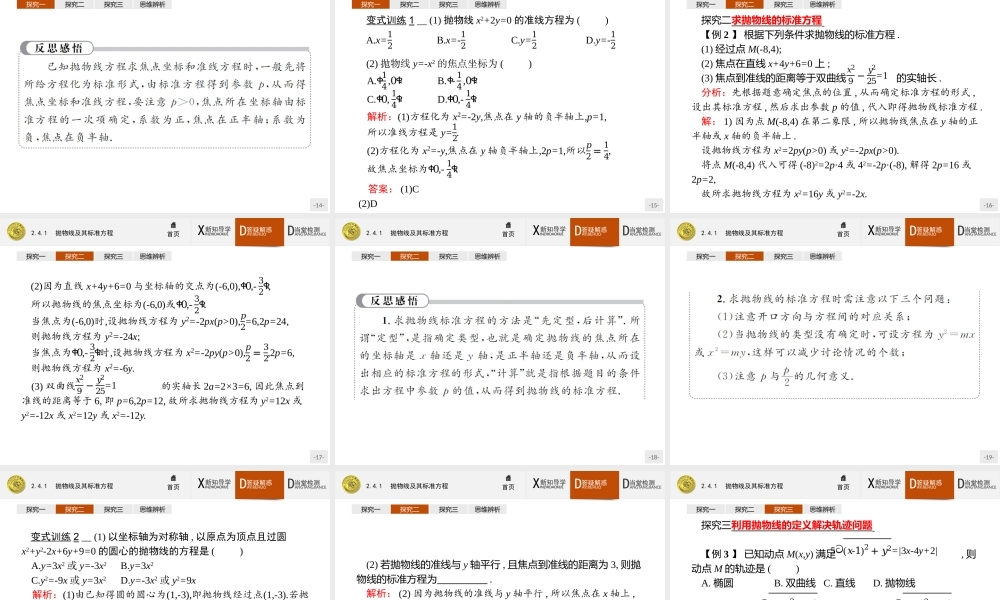Click the gold school emblem on slide 17
1000x600 pixels.
[17, 231]
